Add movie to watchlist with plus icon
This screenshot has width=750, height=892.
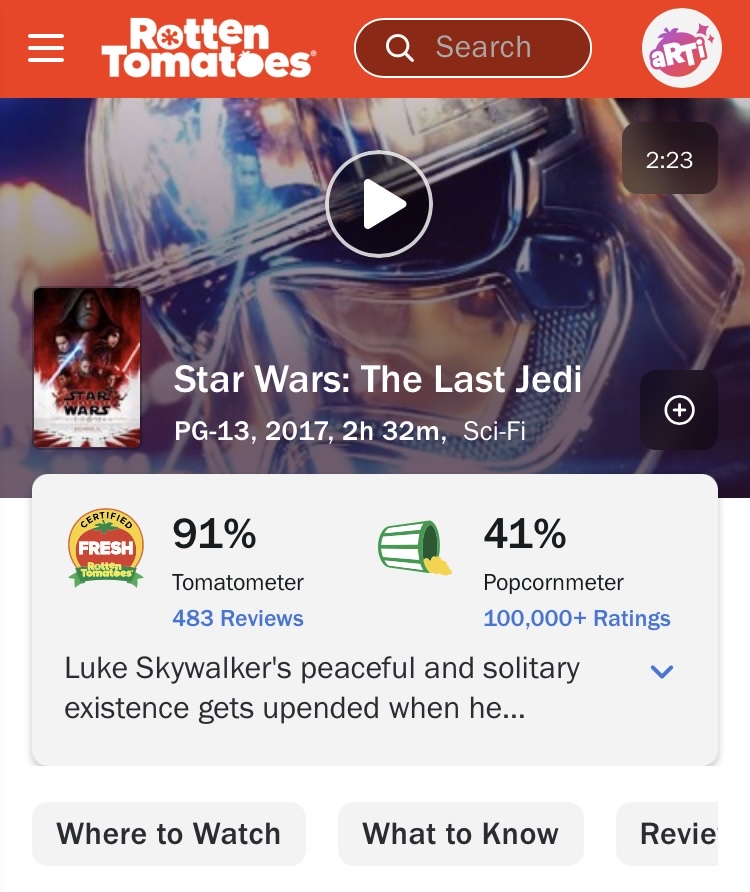click(x=679, y=410)
